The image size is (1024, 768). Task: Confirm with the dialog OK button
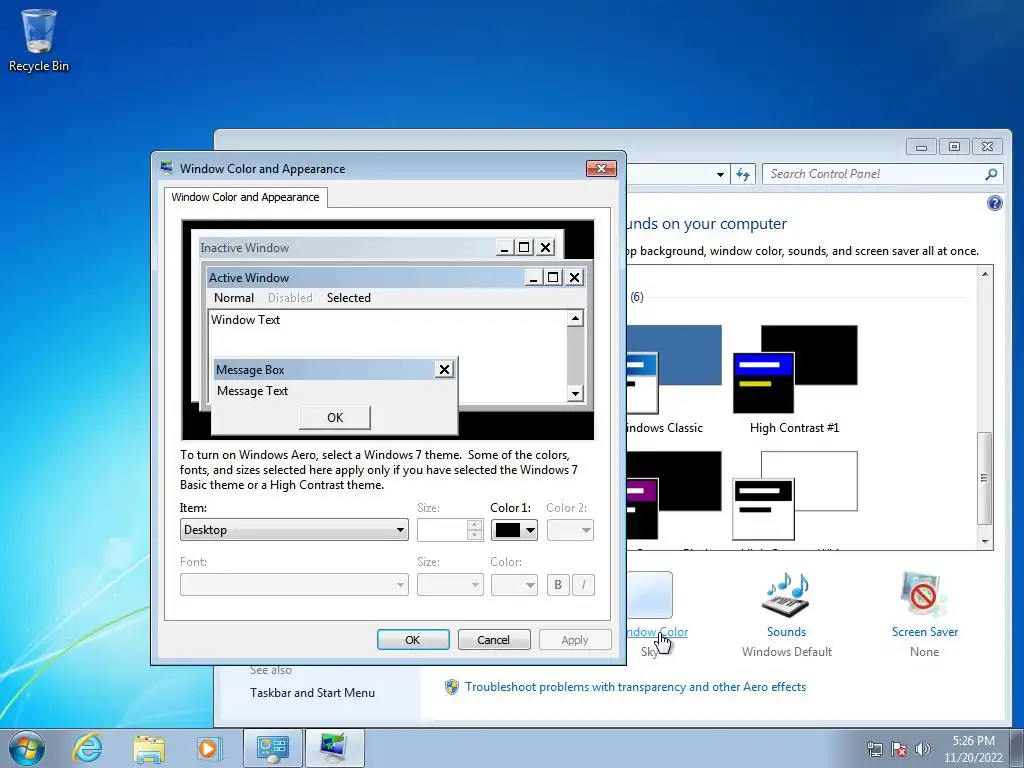pos(413,640)
